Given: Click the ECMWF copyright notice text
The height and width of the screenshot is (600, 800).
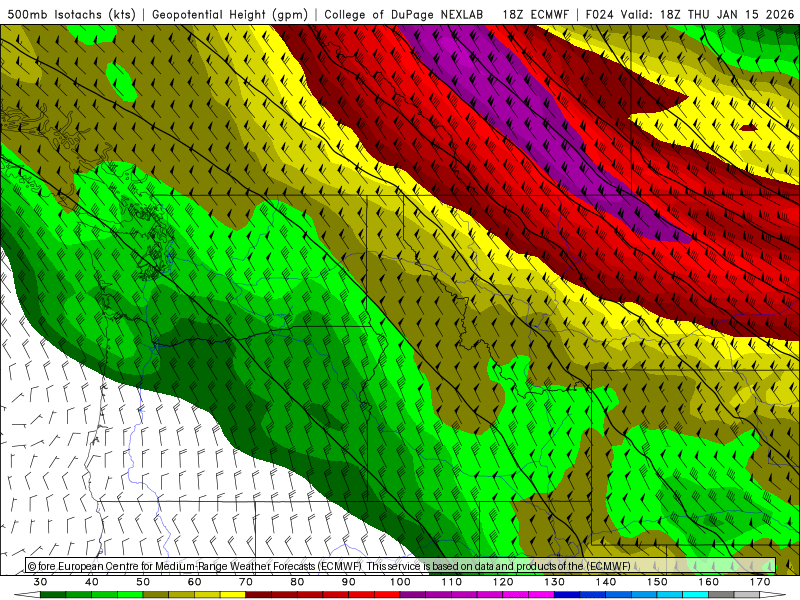Looking at the screenshot, I should tap(329, 566).
